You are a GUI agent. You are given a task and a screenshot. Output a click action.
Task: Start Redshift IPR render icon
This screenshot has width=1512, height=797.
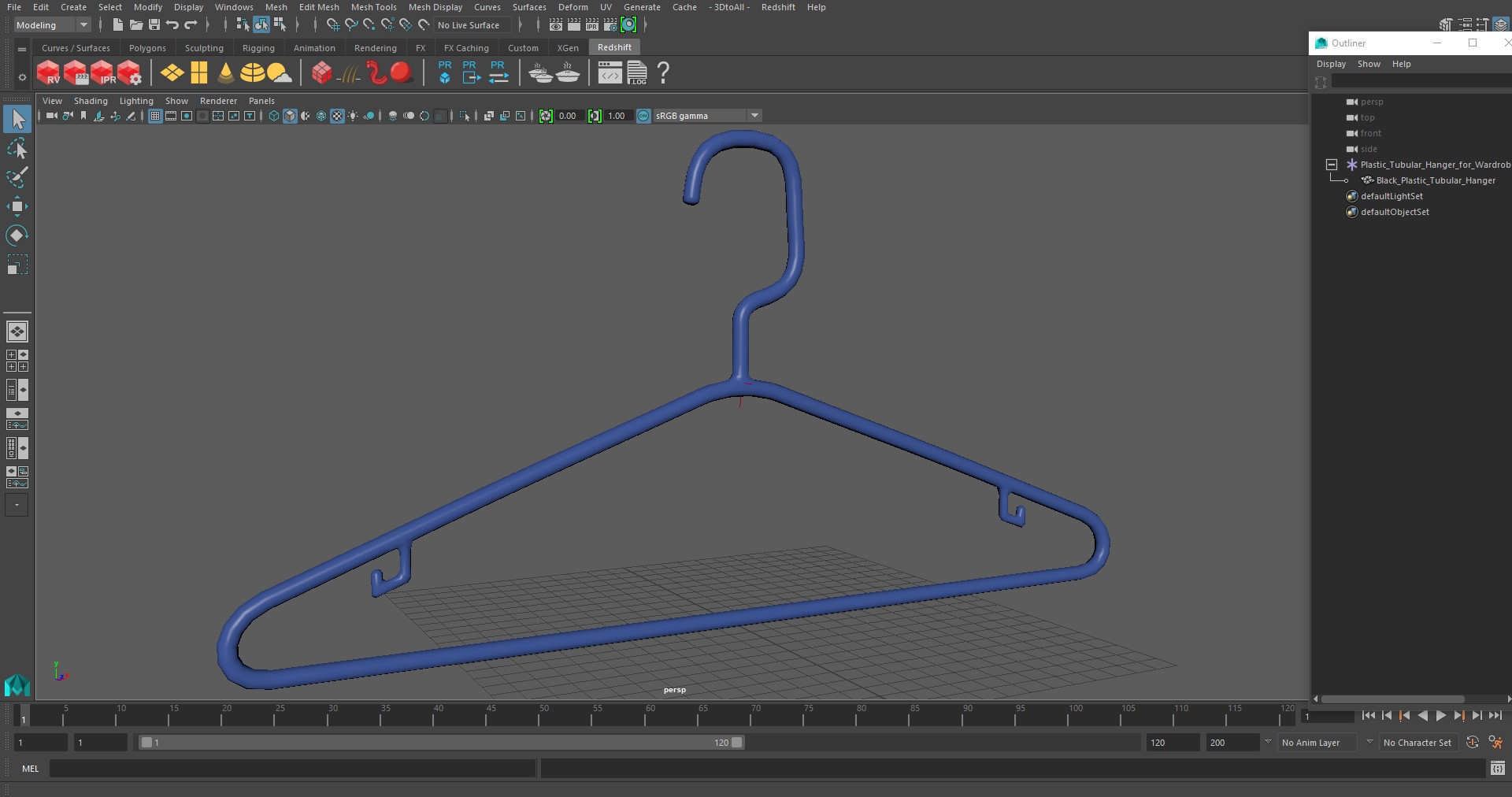(102, 73)
